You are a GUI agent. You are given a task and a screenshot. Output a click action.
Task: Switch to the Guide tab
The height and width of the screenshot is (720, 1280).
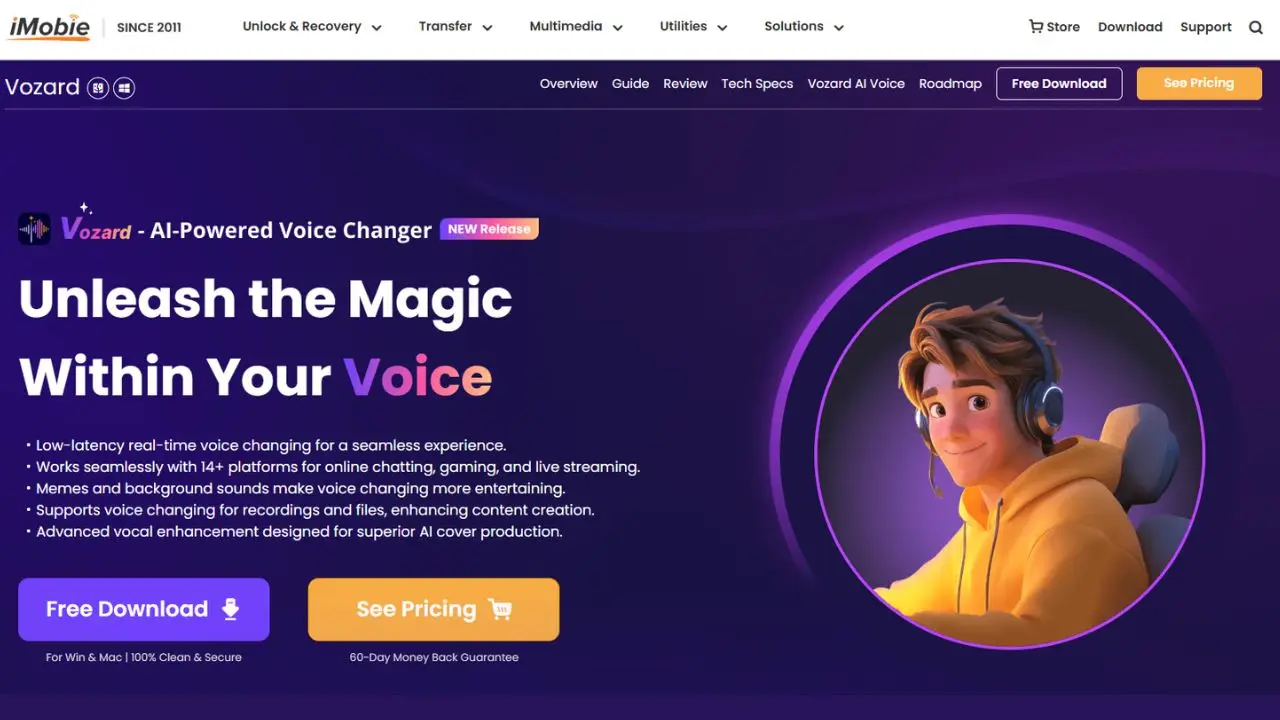pyautogui.click(x=630, y=84)
